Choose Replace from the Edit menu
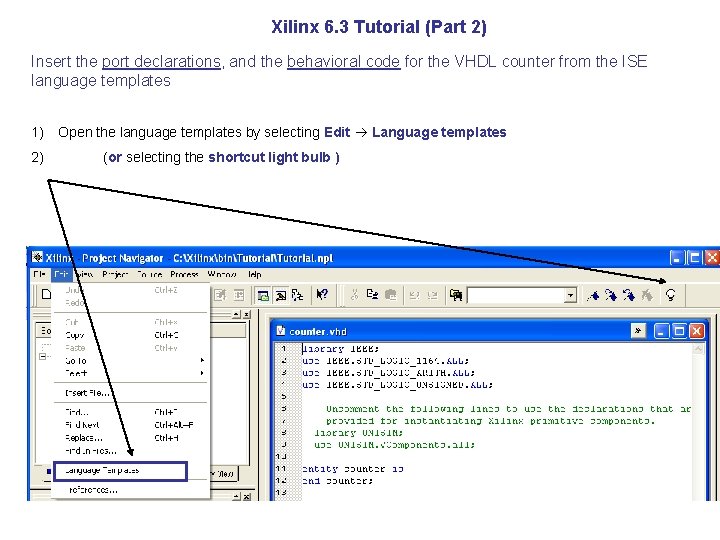 [x=129, y=438]
